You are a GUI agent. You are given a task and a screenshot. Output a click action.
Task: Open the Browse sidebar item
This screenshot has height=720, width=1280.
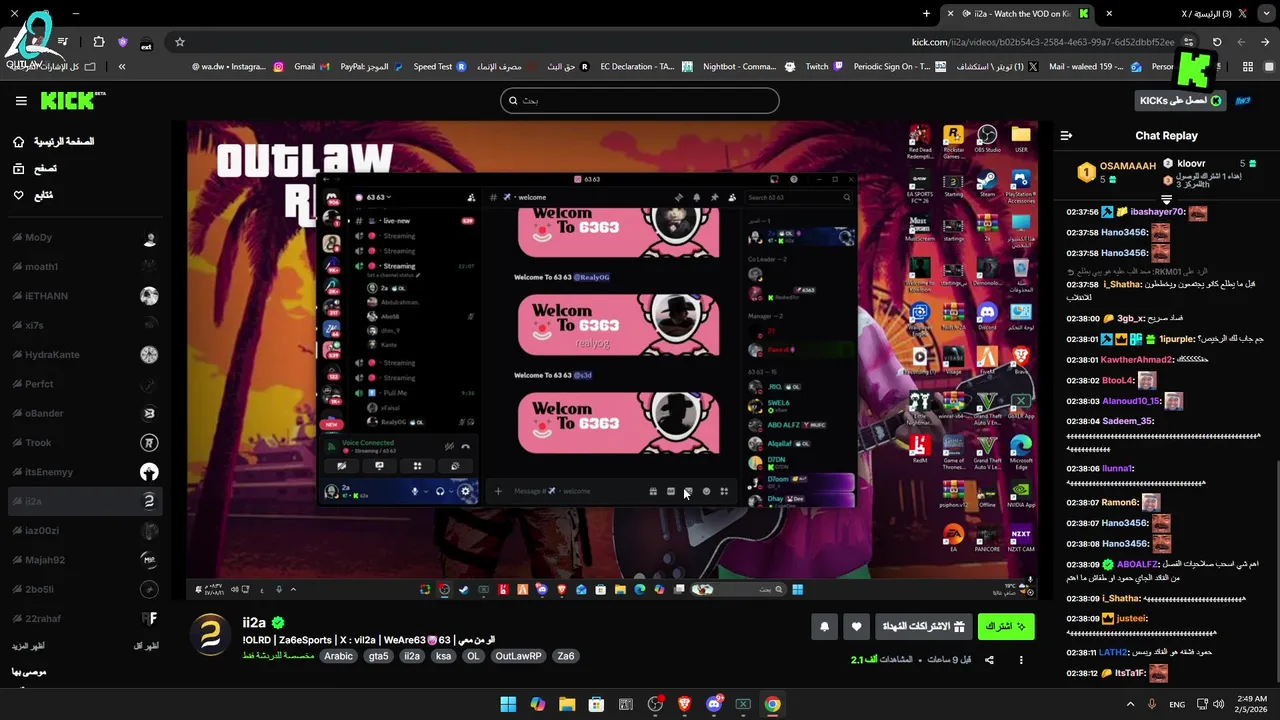tap(35, 169)
